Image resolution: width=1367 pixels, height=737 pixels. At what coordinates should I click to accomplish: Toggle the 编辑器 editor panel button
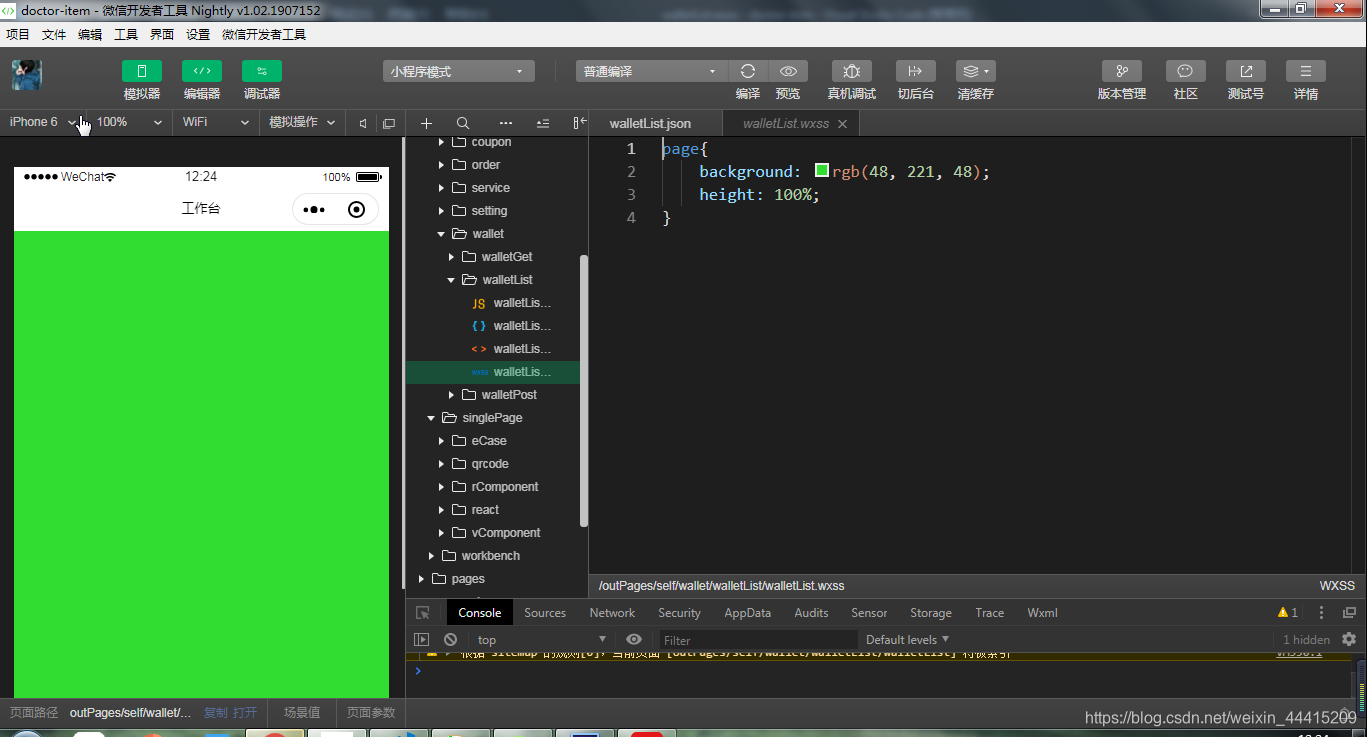tap(202, 71)
